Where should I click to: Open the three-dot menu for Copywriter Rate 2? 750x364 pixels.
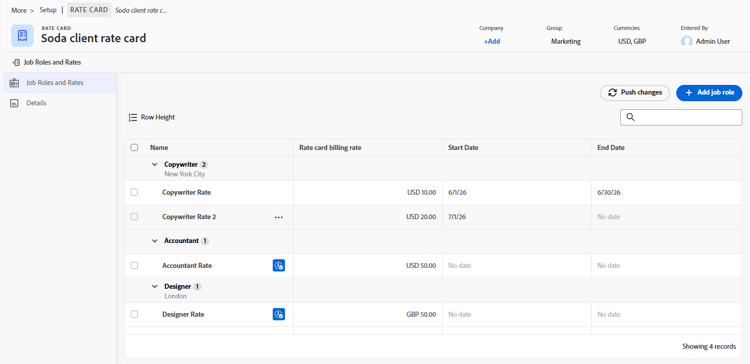[279, 217]
